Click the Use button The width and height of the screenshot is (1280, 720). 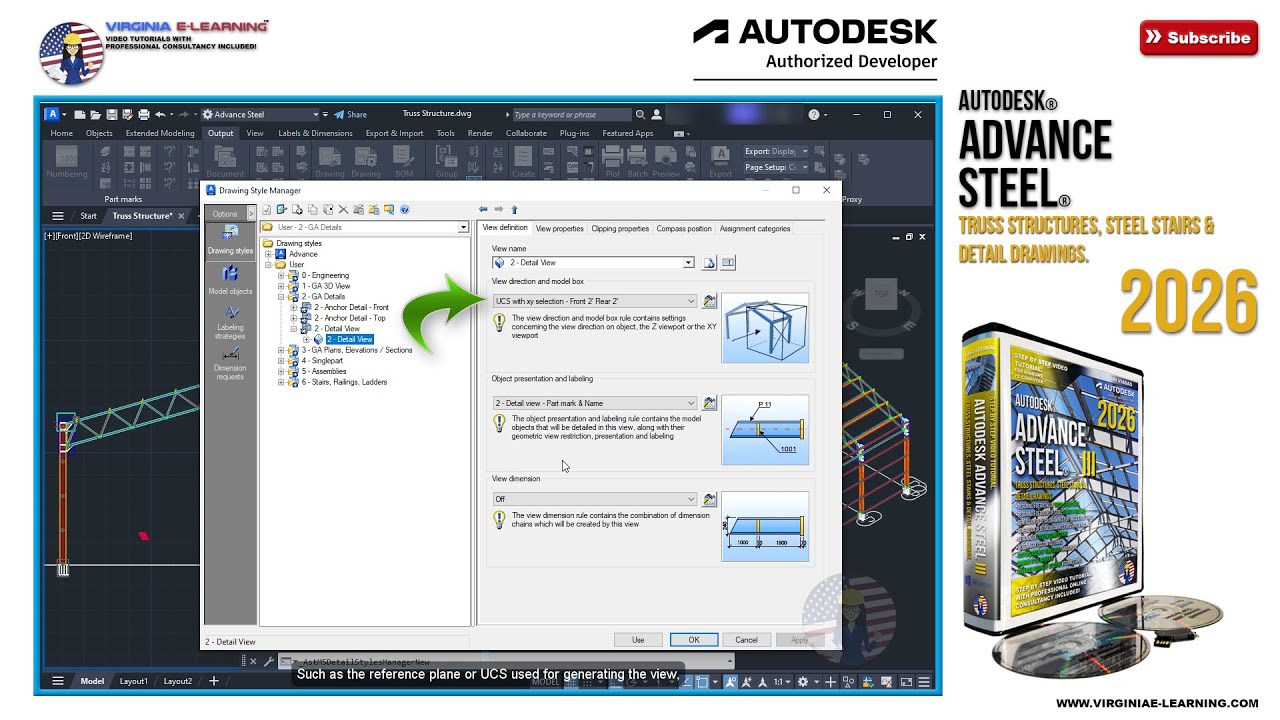(638, 639)
